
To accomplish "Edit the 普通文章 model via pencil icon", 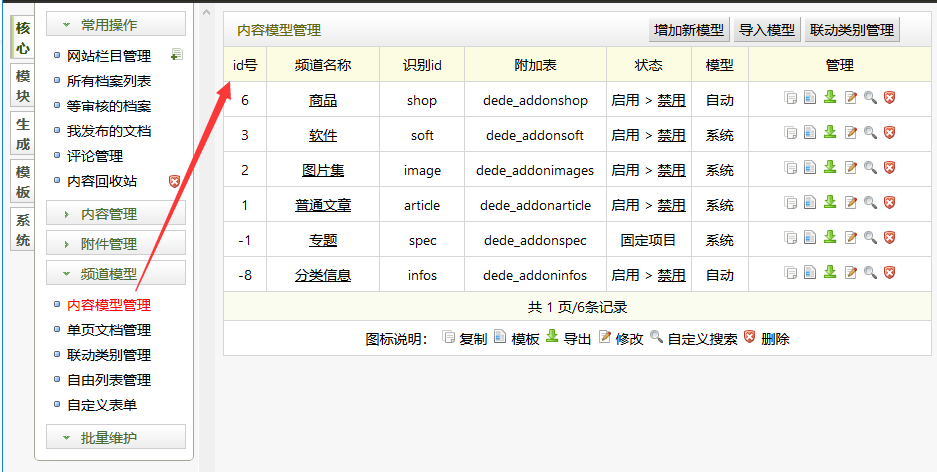I will point(851,203).
